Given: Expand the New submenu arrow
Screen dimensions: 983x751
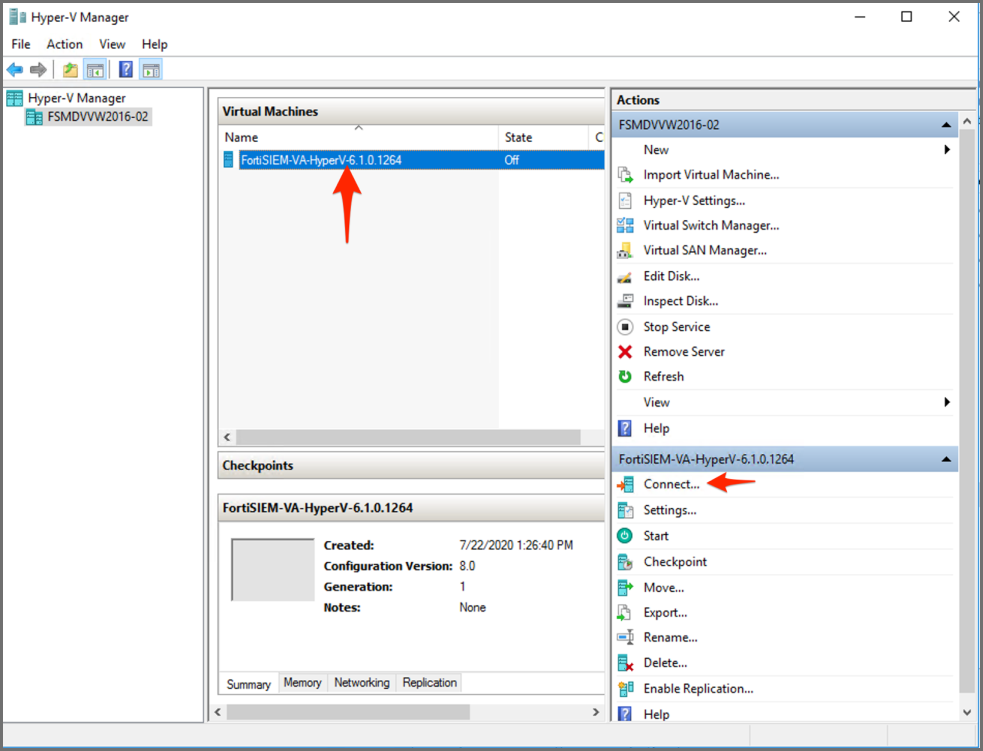Looking at the screenshot, I should [947, 150].
